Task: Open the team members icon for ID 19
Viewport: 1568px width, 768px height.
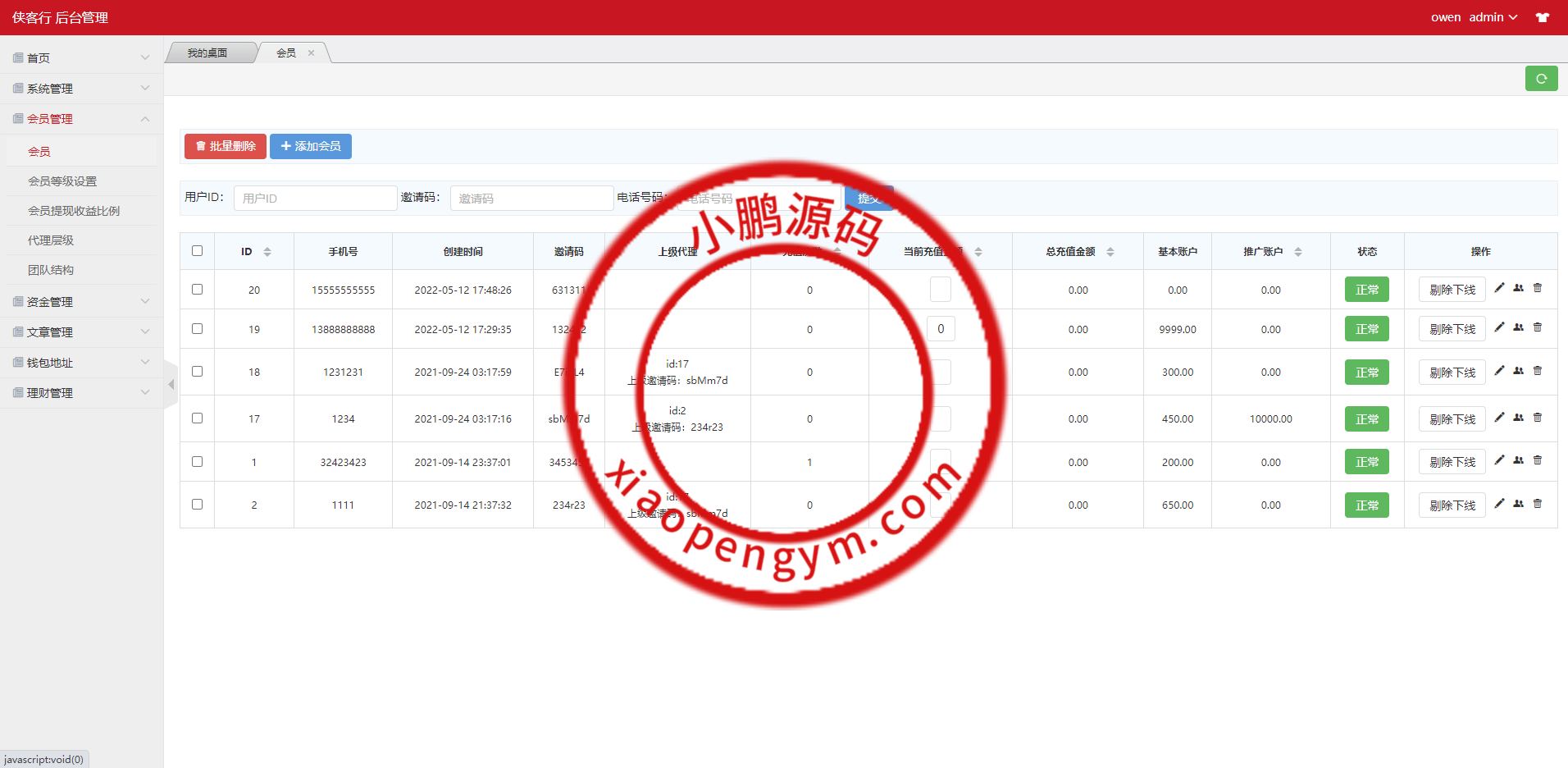Action: click(x=1518, y=327)
